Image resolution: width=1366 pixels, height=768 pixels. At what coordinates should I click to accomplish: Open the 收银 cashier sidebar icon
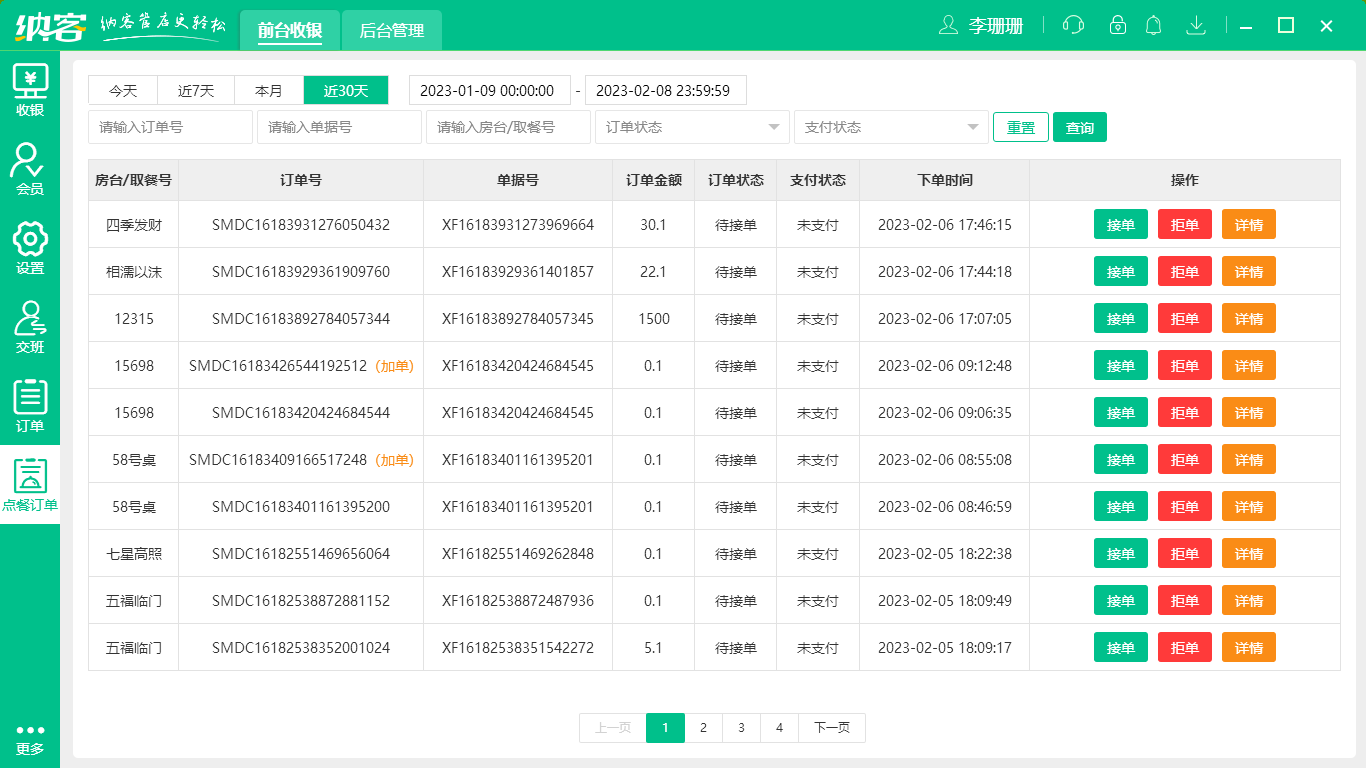[30, 90]
